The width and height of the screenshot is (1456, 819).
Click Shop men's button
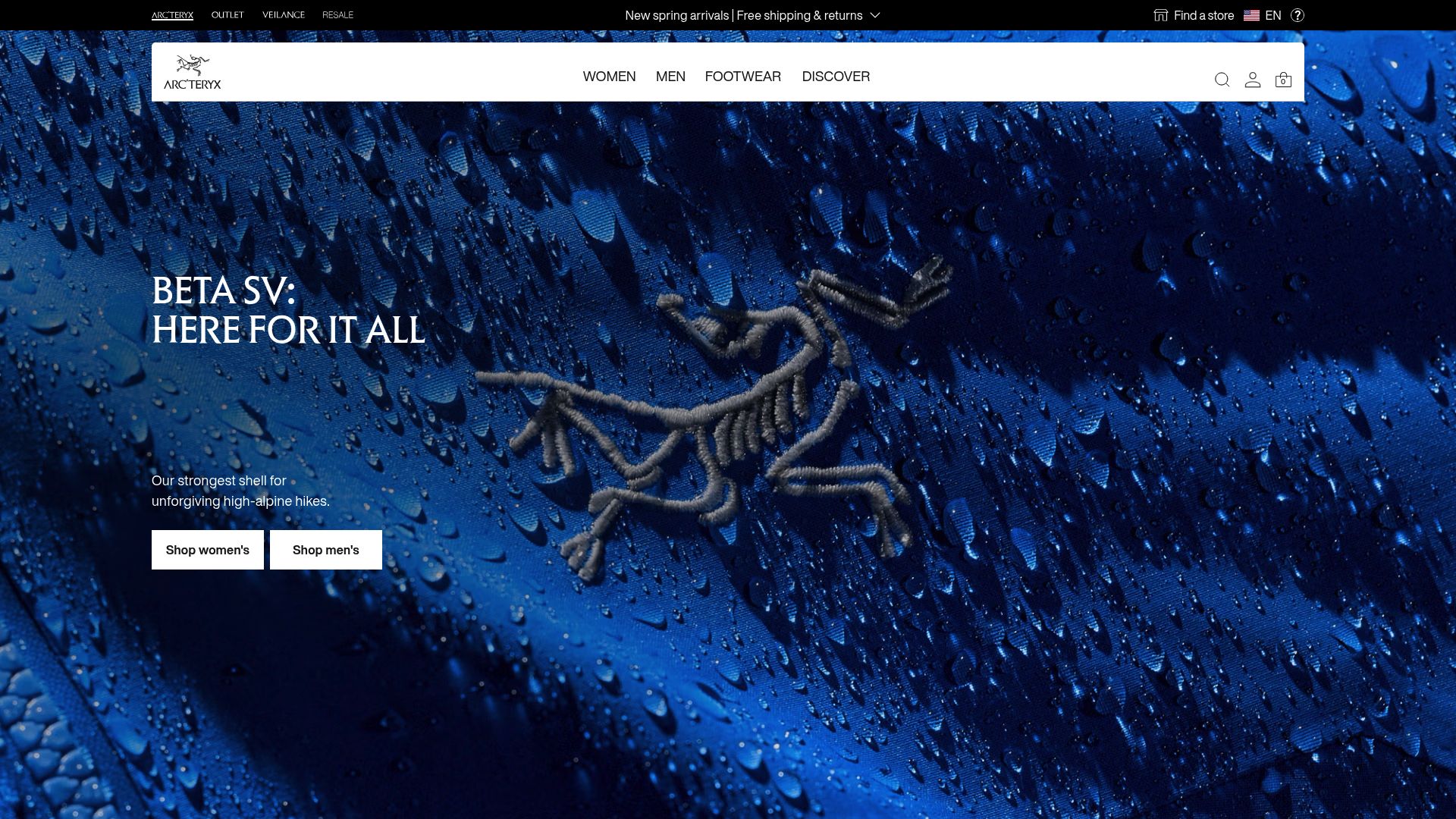point(326,550)
